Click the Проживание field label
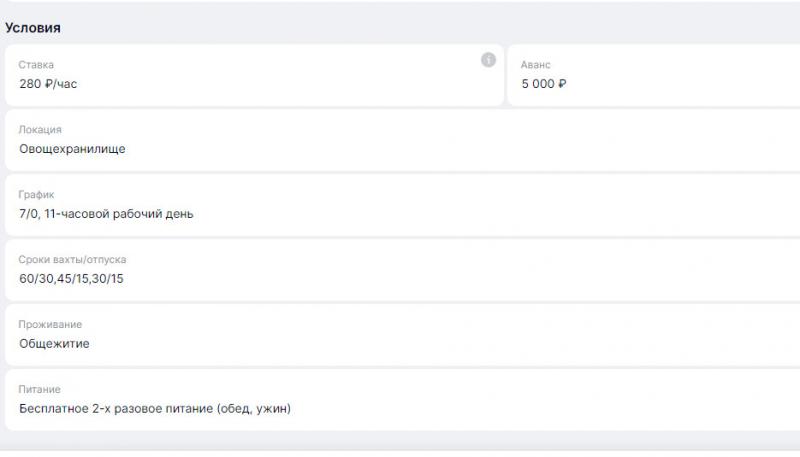The image size is (800, 457). coord(50,324)
